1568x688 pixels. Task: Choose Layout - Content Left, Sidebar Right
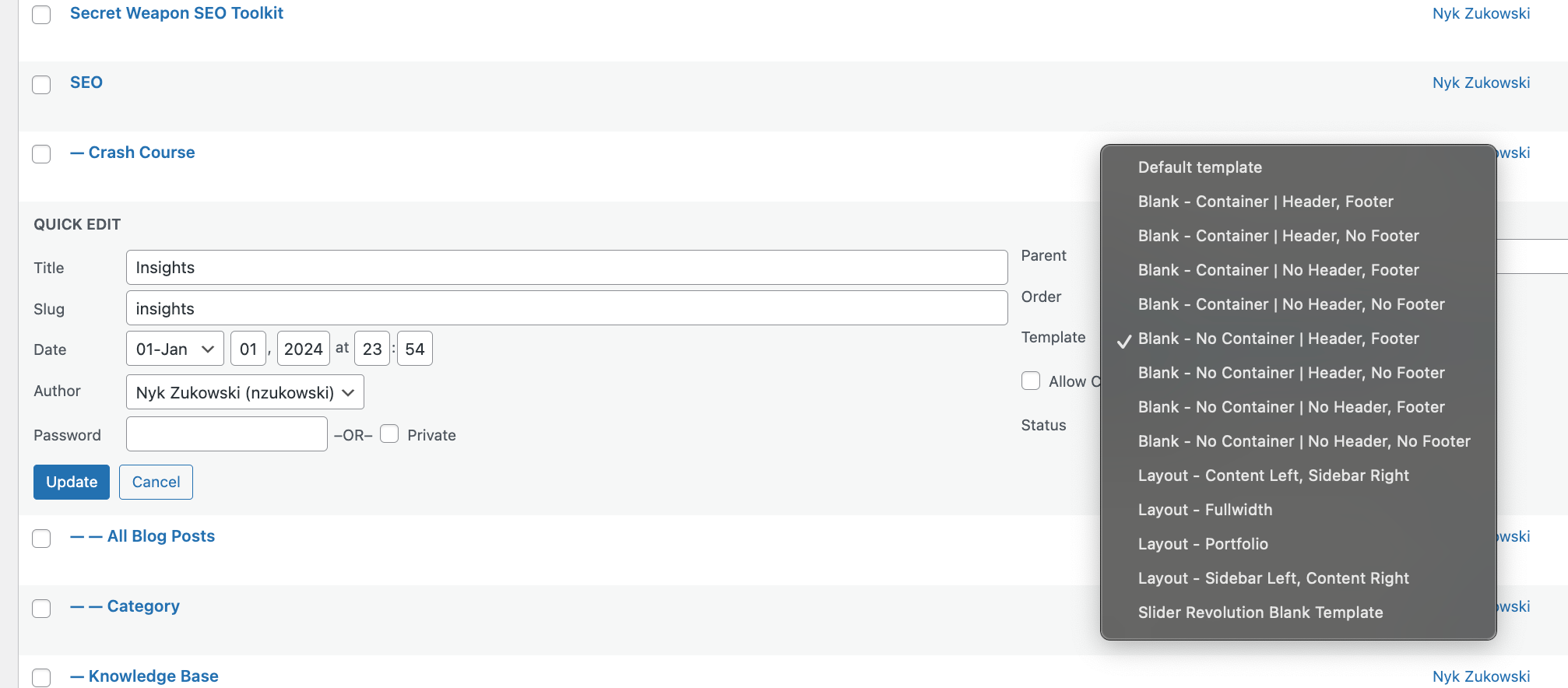pos(1299,476)
